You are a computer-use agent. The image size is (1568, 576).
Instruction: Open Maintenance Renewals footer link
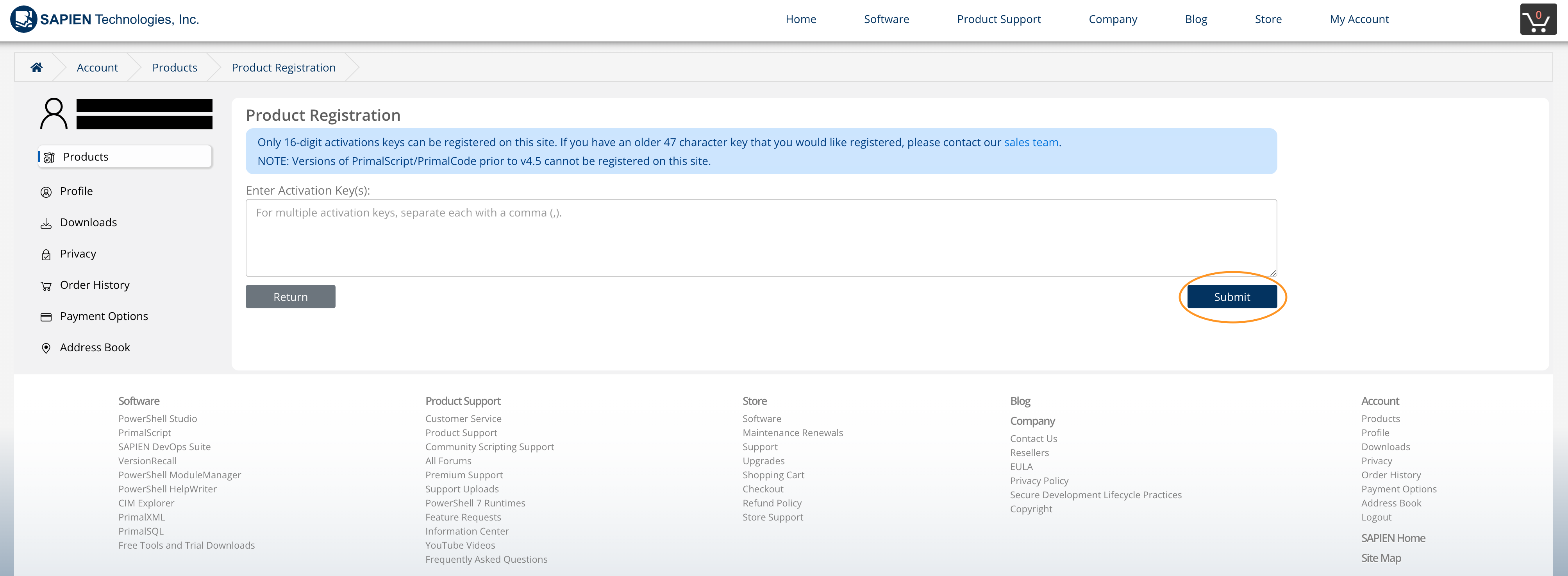[x=793, y=433]
